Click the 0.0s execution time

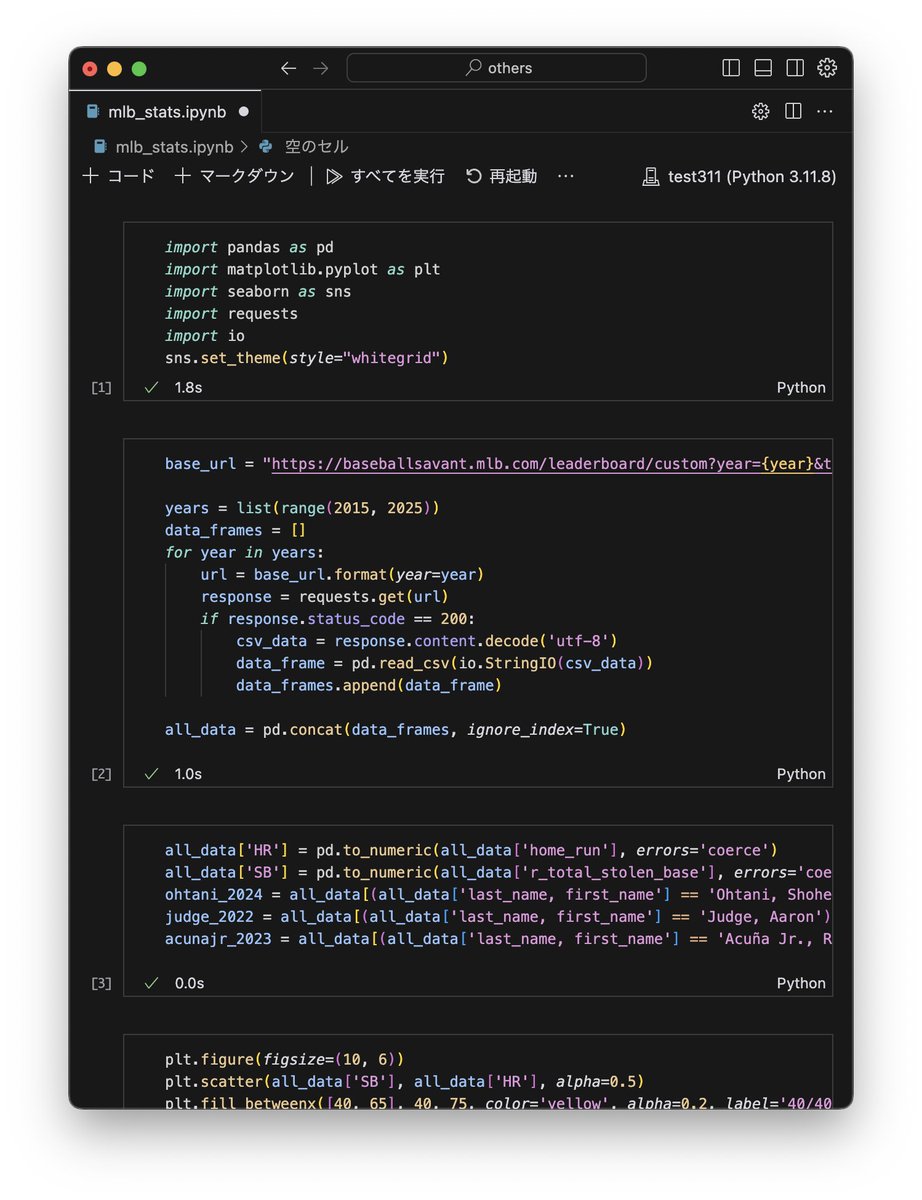coord(189,983)
